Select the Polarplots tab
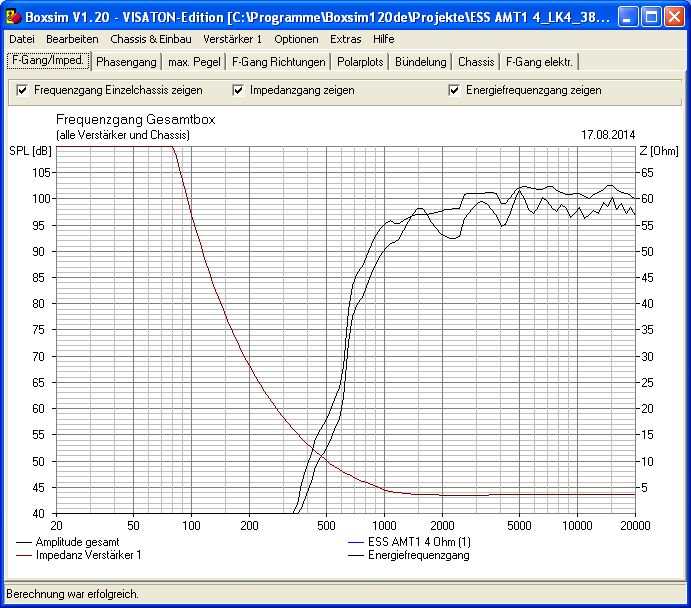The image size is (691, 608). [360, 62]
